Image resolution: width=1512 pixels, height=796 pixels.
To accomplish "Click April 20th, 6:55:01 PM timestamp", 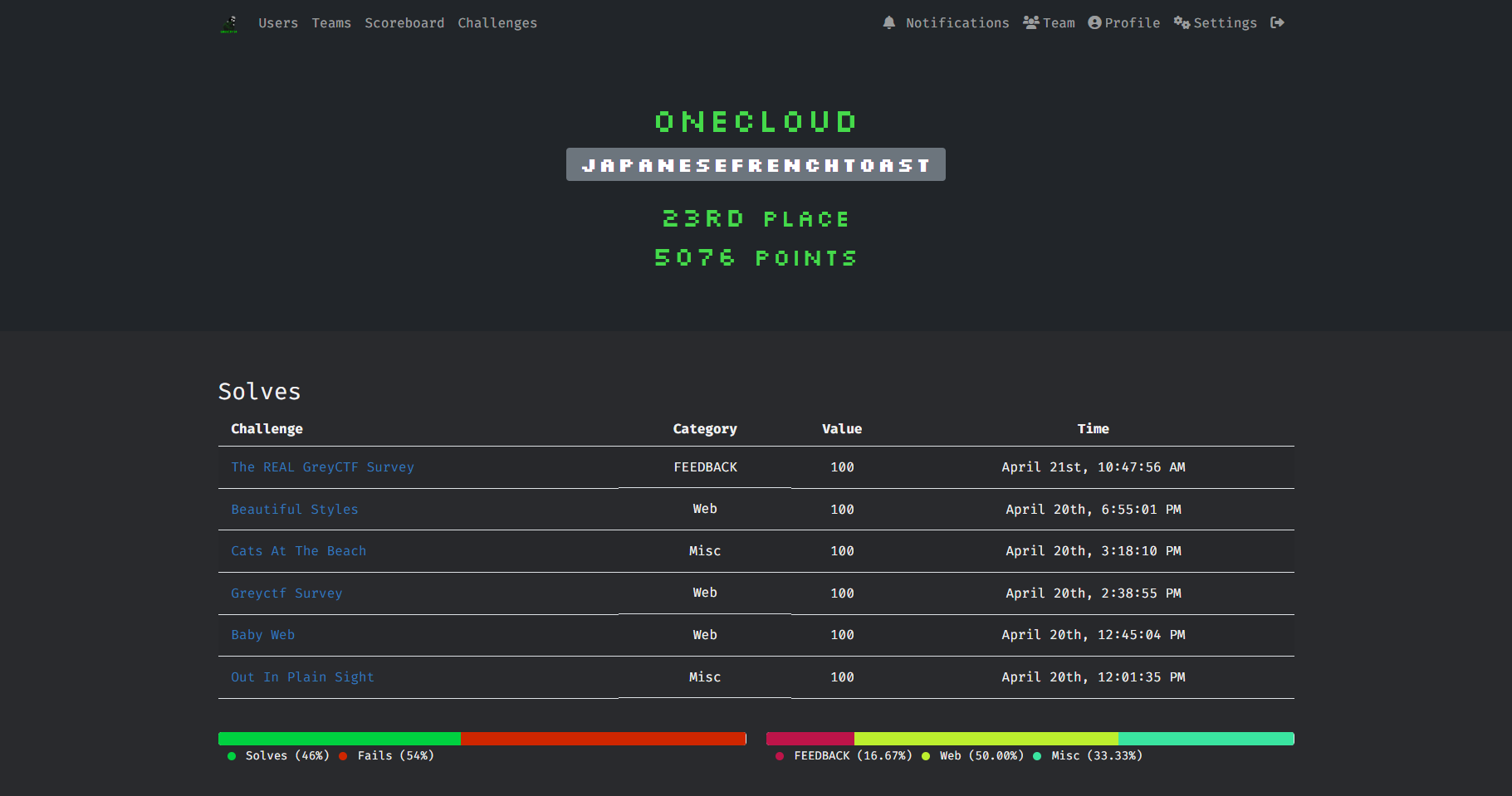I will click(x=1094, y=510).
